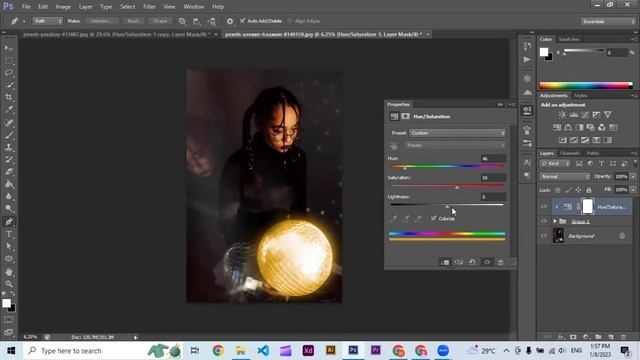Viewport: 640px width, 360px height.
Task: Toggle Auto Add/Delete checkbox
Action: pyautogui.click(x=243, y=21)
